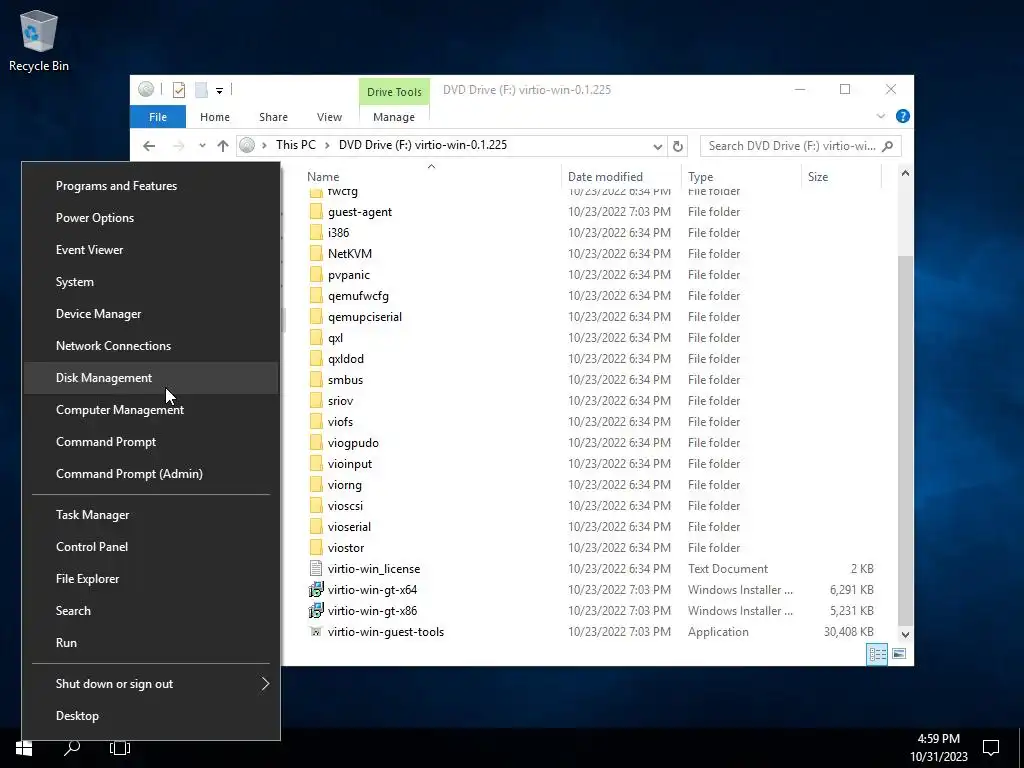Choose Command Prompt (Admin)
Screen dimensions: 1024x768
pyautogui.click(x=151, y=474)
